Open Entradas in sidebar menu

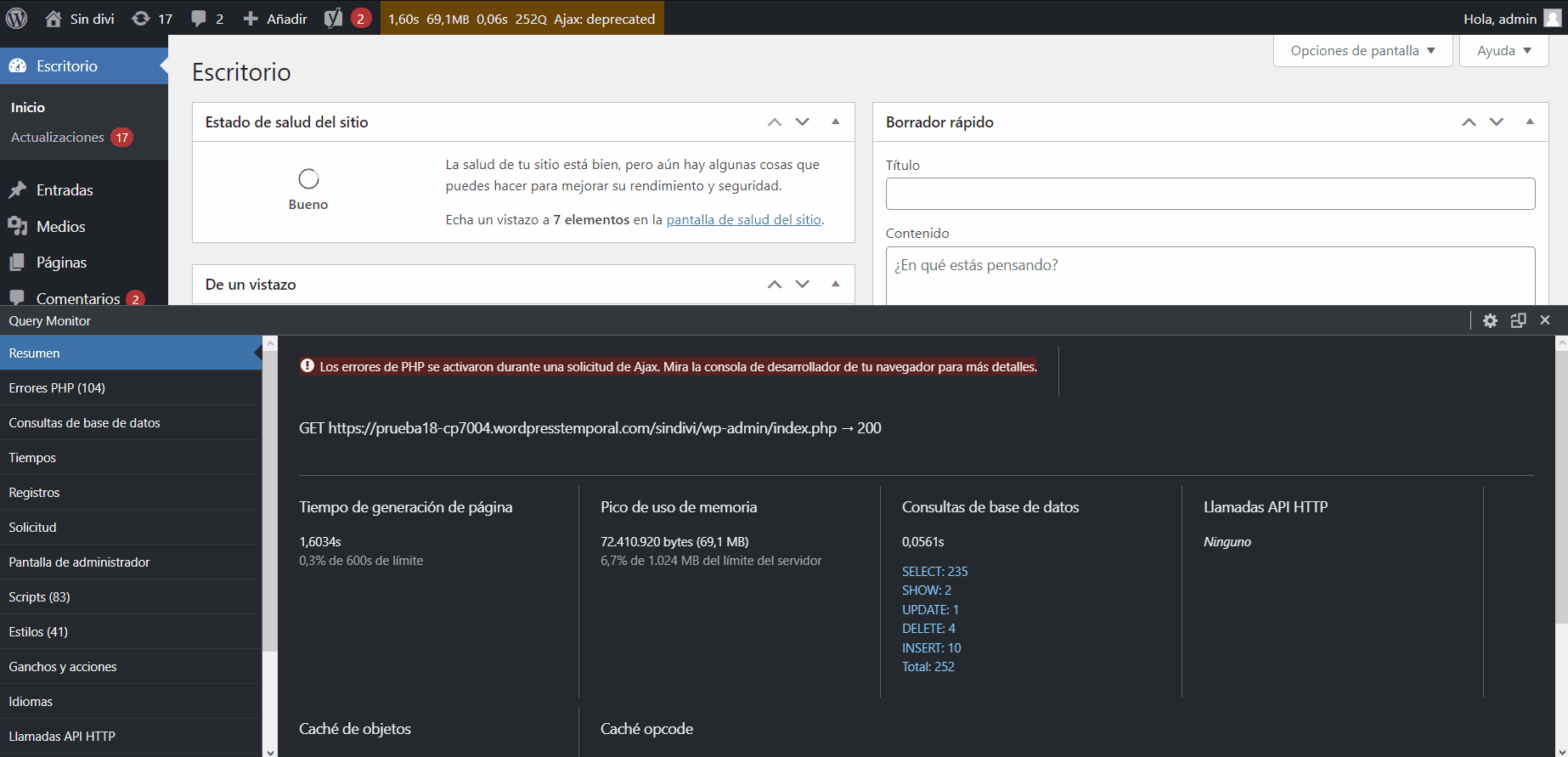coord(65,190)
